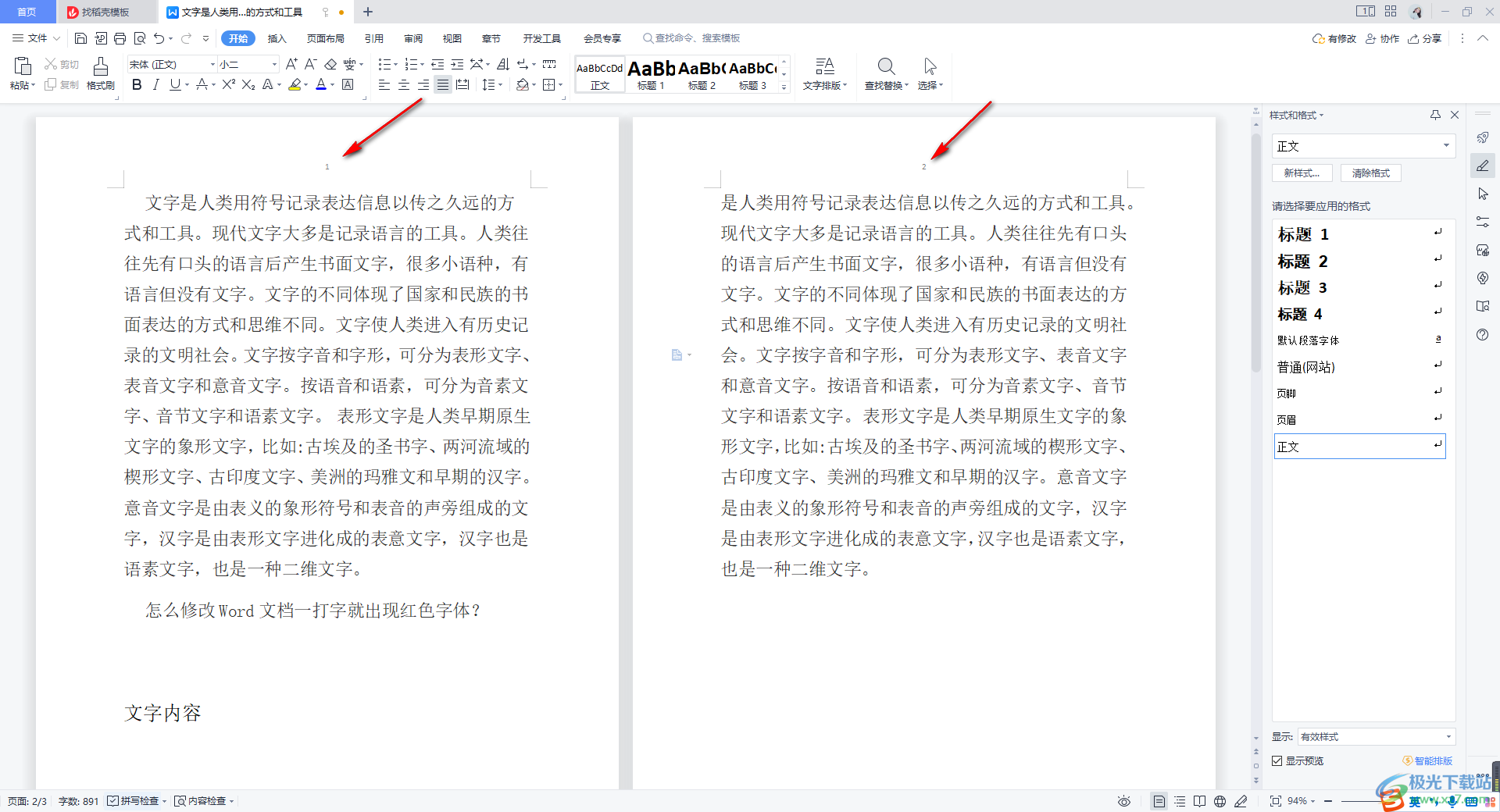Image resolution: width=1500 pixels, height=812 pixels.
Task: Toggle Underline formatting
Action: [x=175, y=84]
